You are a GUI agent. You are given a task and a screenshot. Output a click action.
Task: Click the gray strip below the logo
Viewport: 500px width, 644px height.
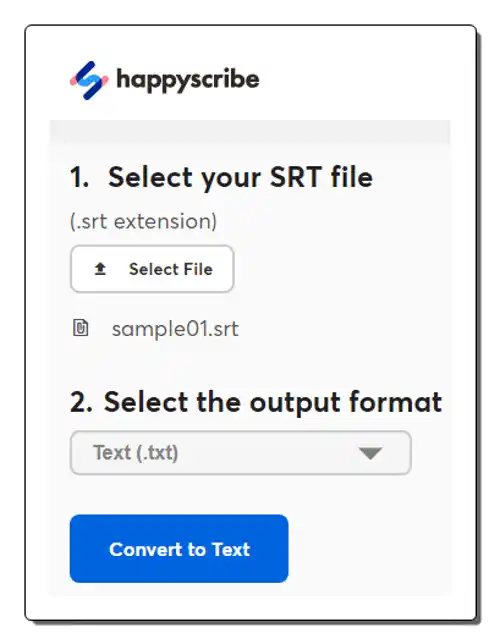[250, 132]
